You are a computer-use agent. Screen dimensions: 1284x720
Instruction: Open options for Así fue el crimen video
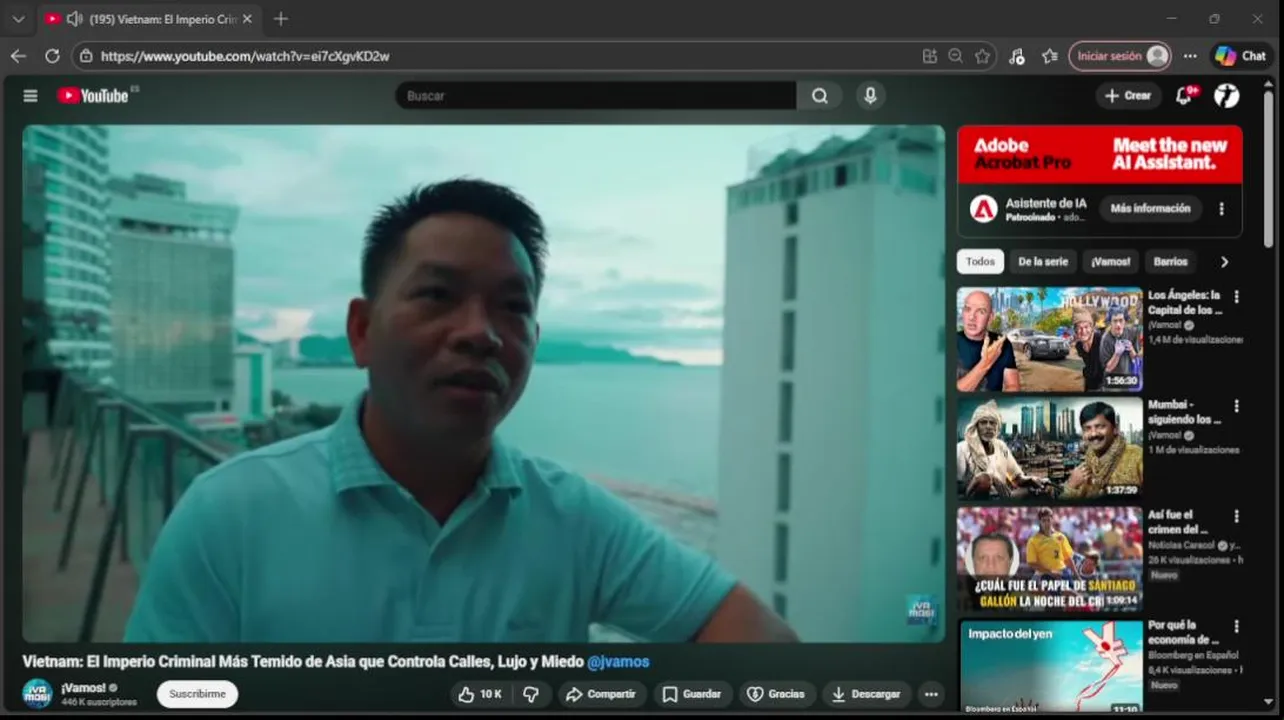click(x=1237, y=517)
